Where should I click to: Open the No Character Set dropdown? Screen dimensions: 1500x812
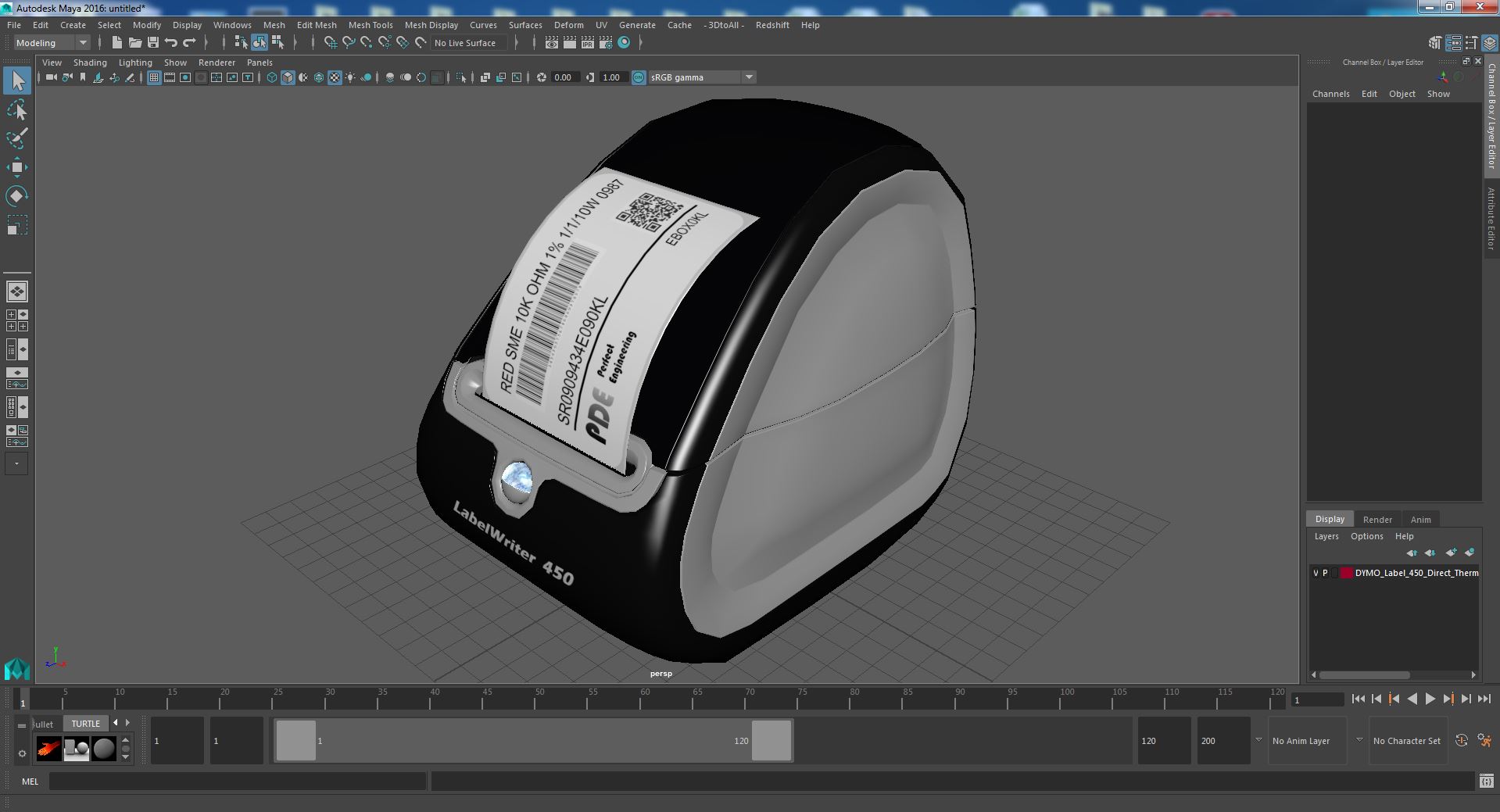[1408, 741]
